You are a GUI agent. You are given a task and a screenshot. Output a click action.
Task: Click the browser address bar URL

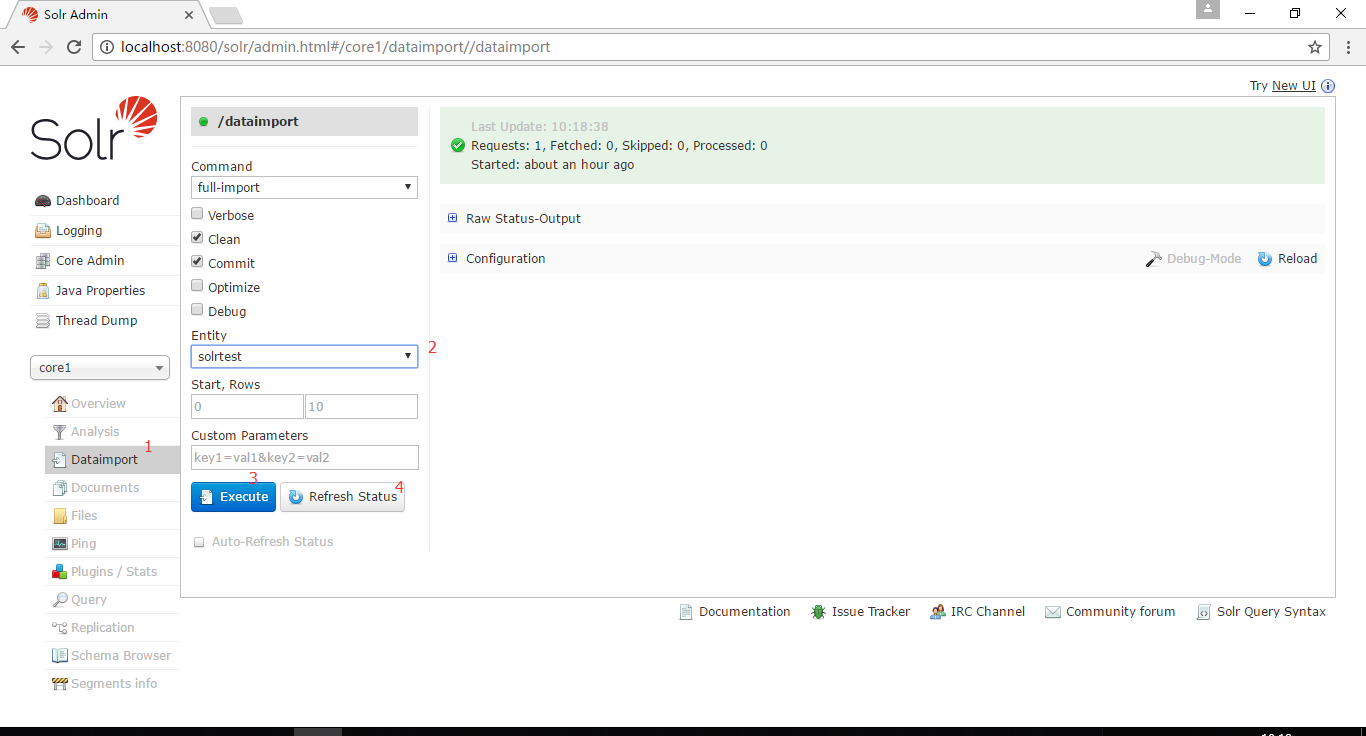pos(335,47)
